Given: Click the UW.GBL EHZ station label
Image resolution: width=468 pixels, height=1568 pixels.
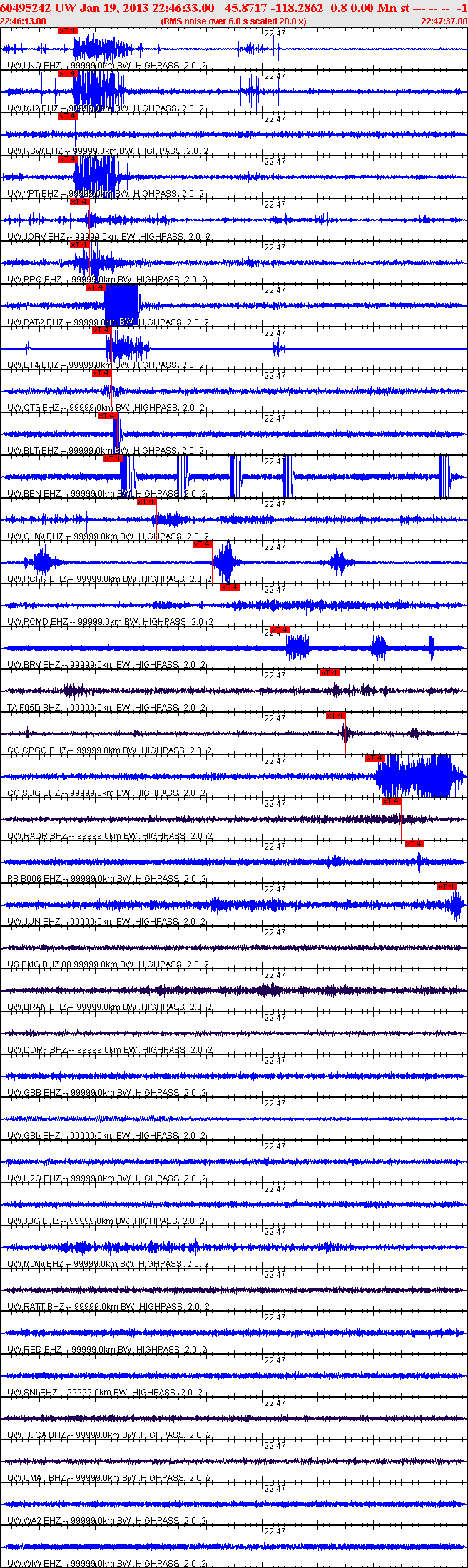Looking at the screenshot, I should [34, 1136].
